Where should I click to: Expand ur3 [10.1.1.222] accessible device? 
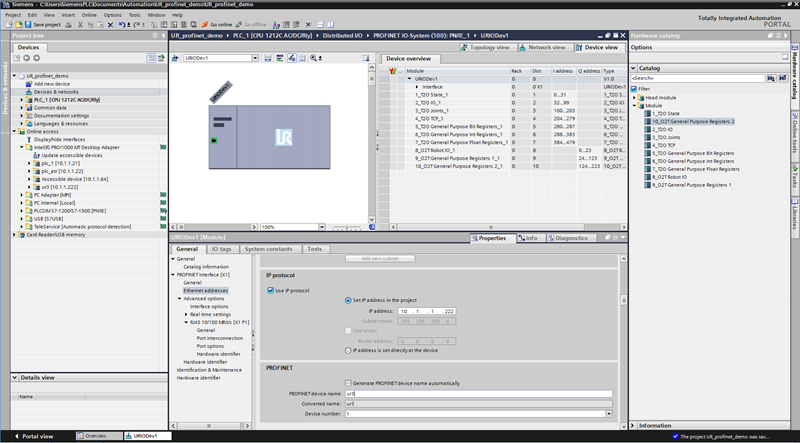(x=29, y=187)
